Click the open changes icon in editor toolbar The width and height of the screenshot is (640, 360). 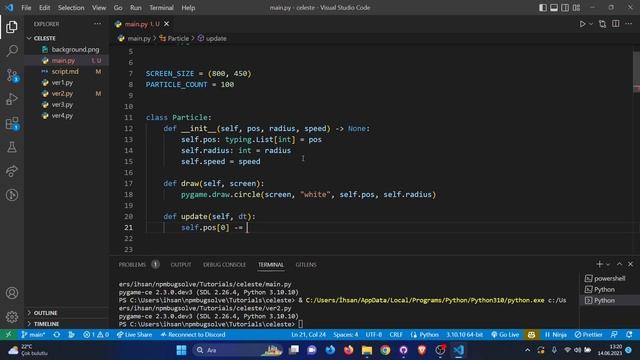tap(602, 24)
